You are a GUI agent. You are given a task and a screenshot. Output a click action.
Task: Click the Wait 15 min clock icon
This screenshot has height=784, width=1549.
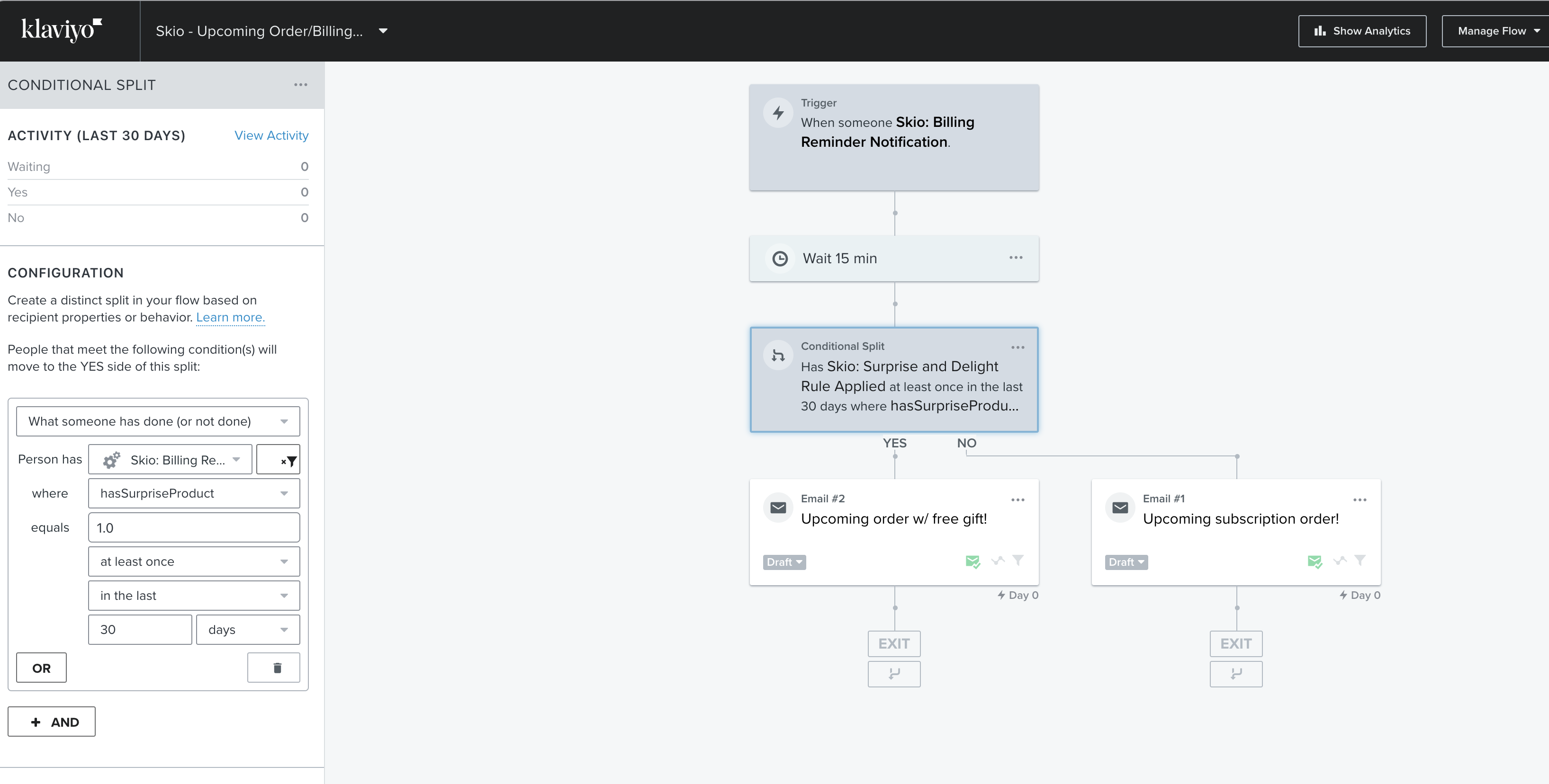click(780, 258)
